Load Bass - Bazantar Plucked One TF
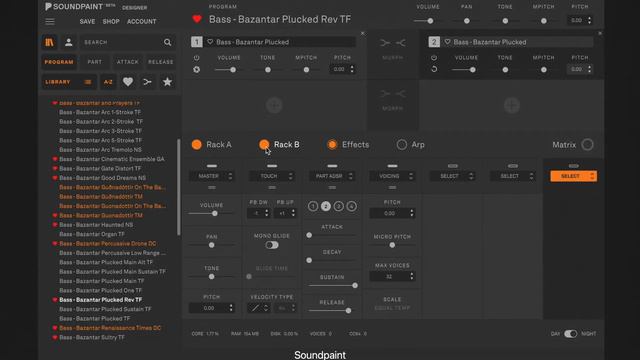The height and width of the screenshot is (360, 640). [x=100, y=291]
